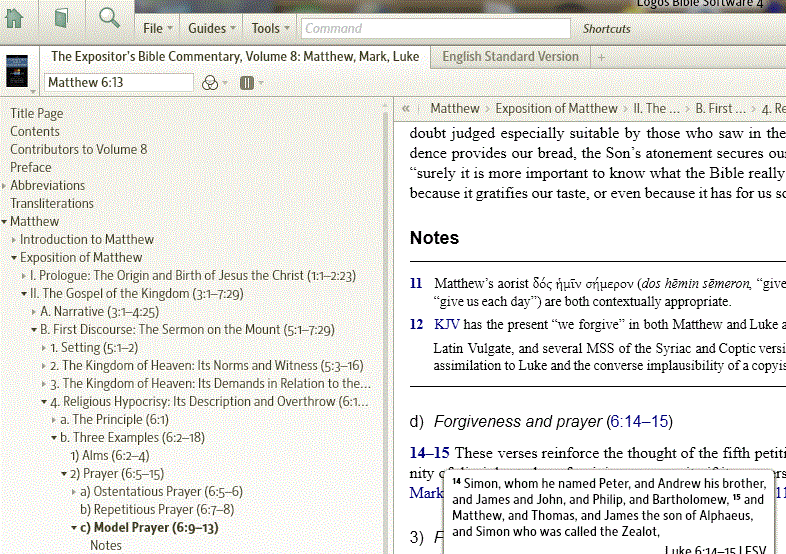This screenshot has height=554, width=786.
Task: Expand Kingdom of Heaven Its Demands node
Action: tap(44, 385)
